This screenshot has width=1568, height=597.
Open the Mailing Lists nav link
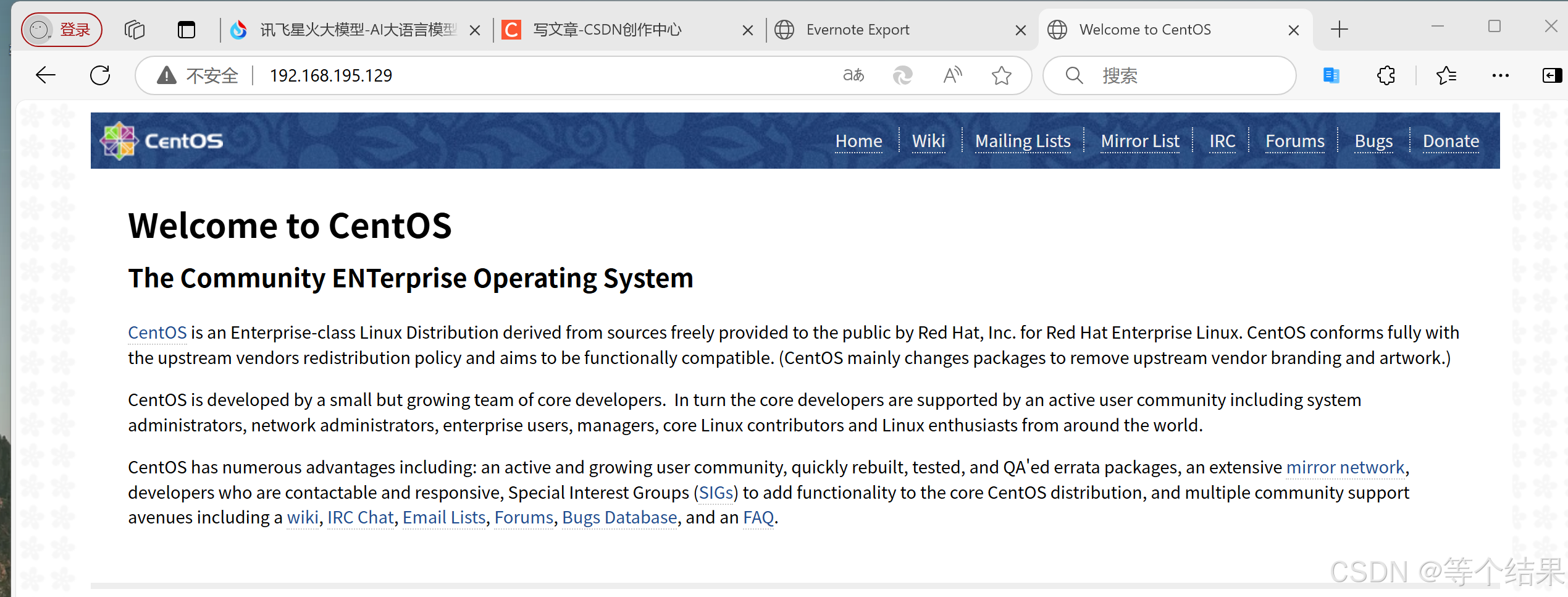[1023, 141]
